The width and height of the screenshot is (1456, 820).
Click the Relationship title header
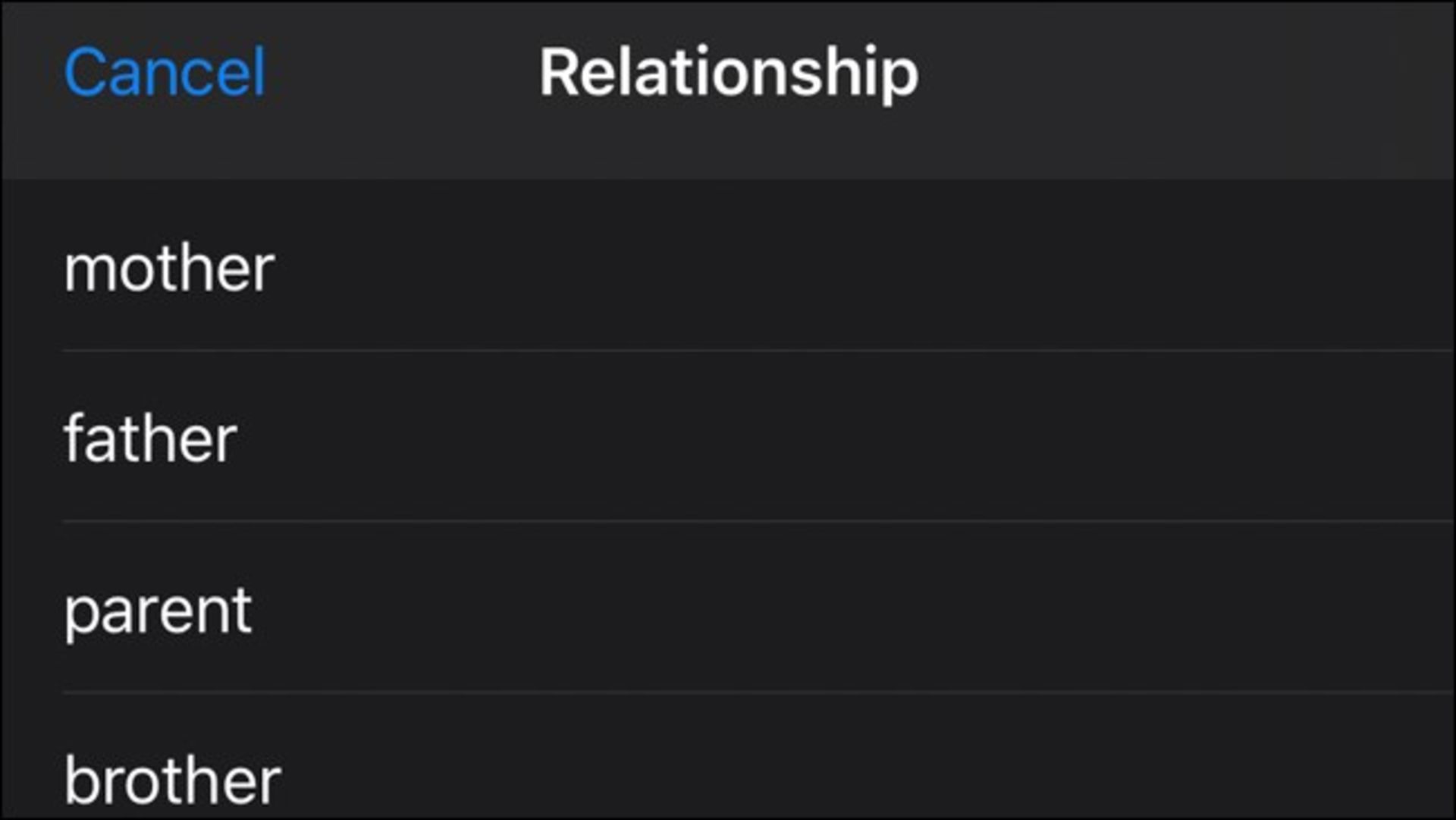(729, 74)
